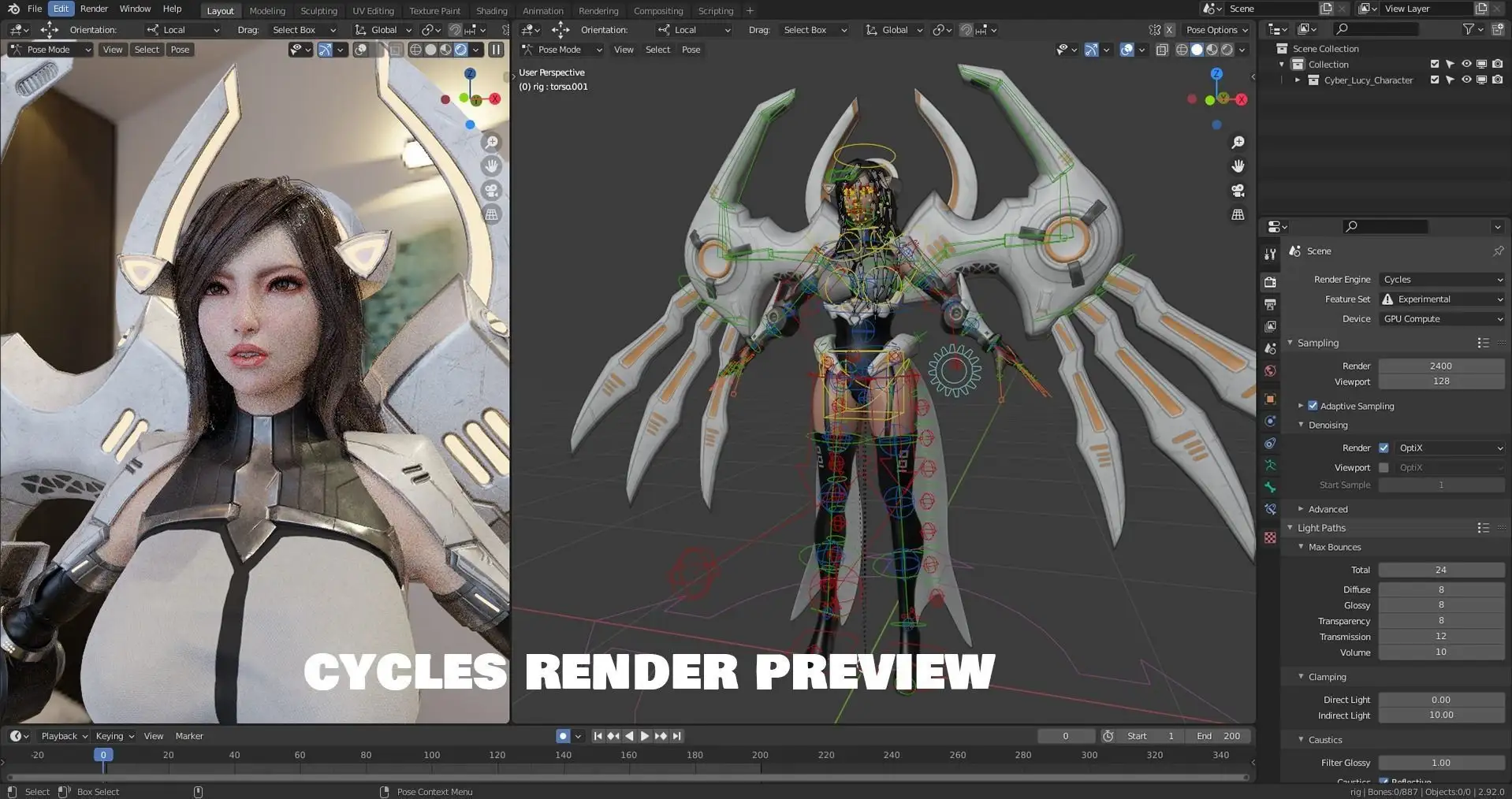The image size is (1512, 799).
Task: Open the Render Engine Cycles dropdown
Action: pos(1441,280)
